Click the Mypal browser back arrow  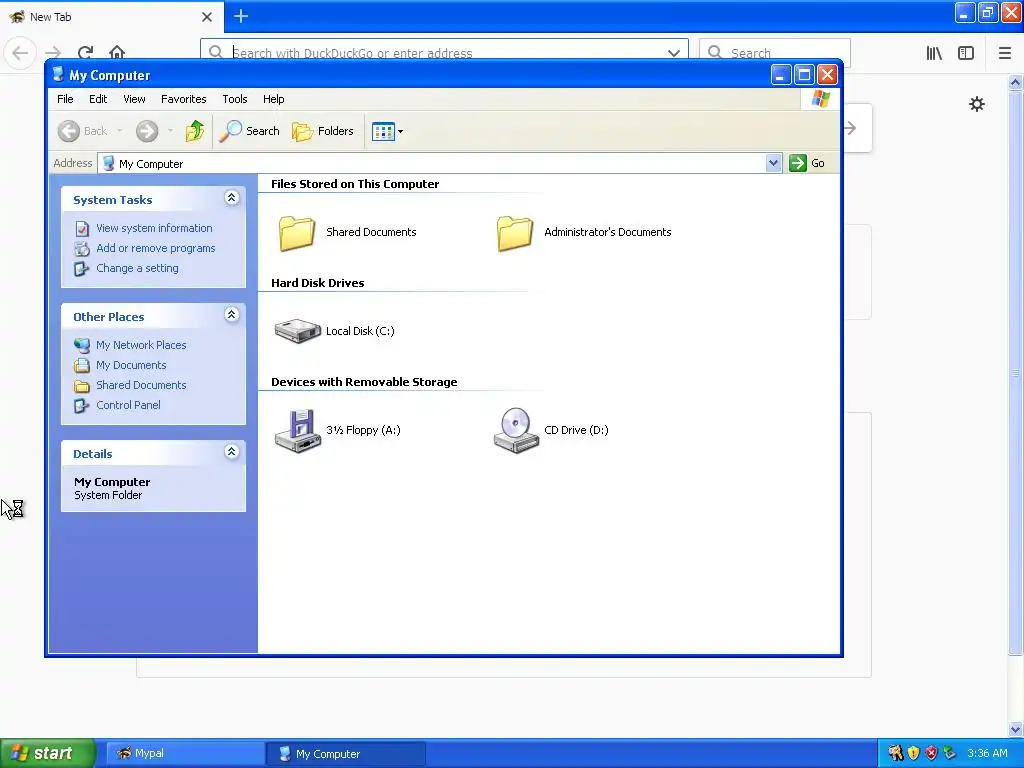20,52
